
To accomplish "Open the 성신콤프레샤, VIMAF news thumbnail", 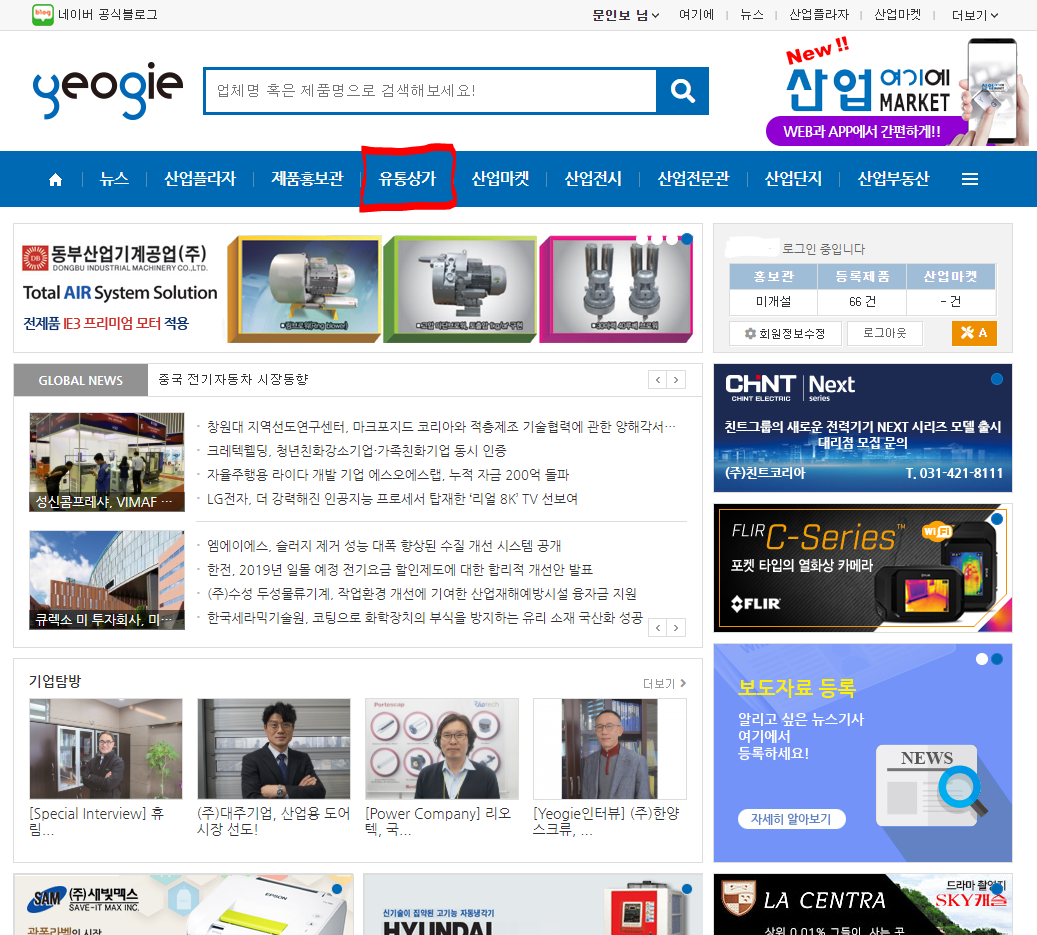I will coord(107,462).
